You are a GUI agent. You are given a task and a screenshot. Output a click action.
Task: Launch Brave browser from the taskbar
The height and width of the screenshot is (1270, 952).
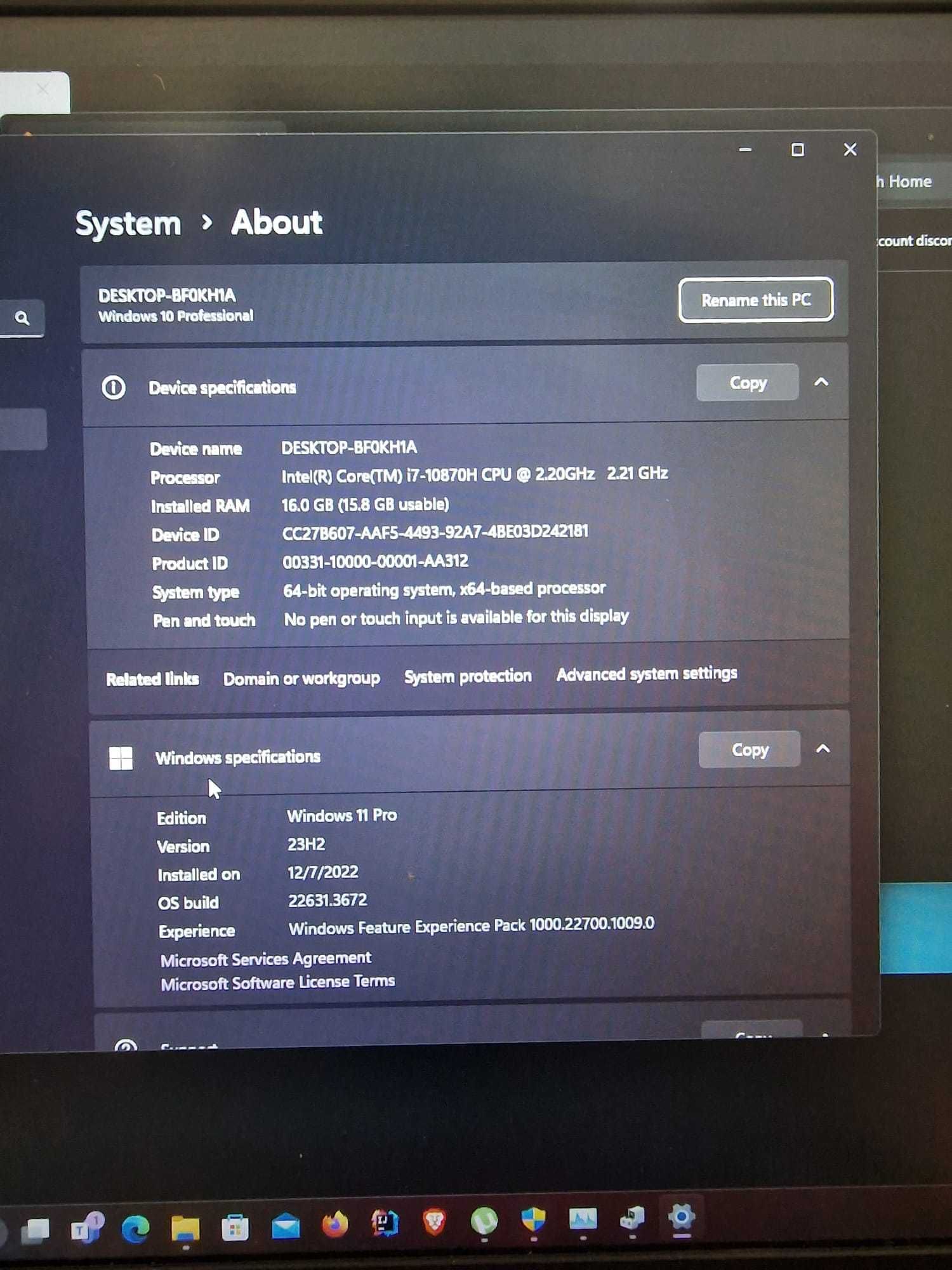click(434, 1221)
